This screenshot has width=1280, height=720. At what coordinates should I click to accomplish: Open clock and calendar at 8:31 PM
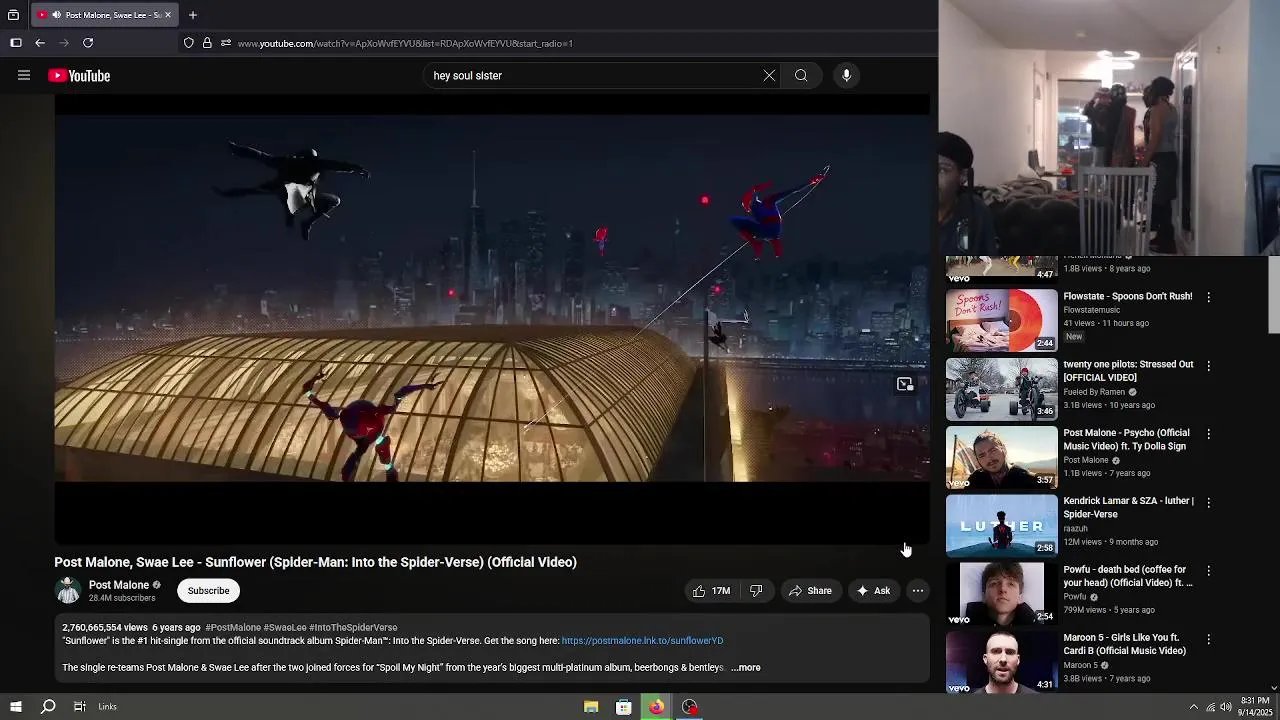pos(1255,707)
